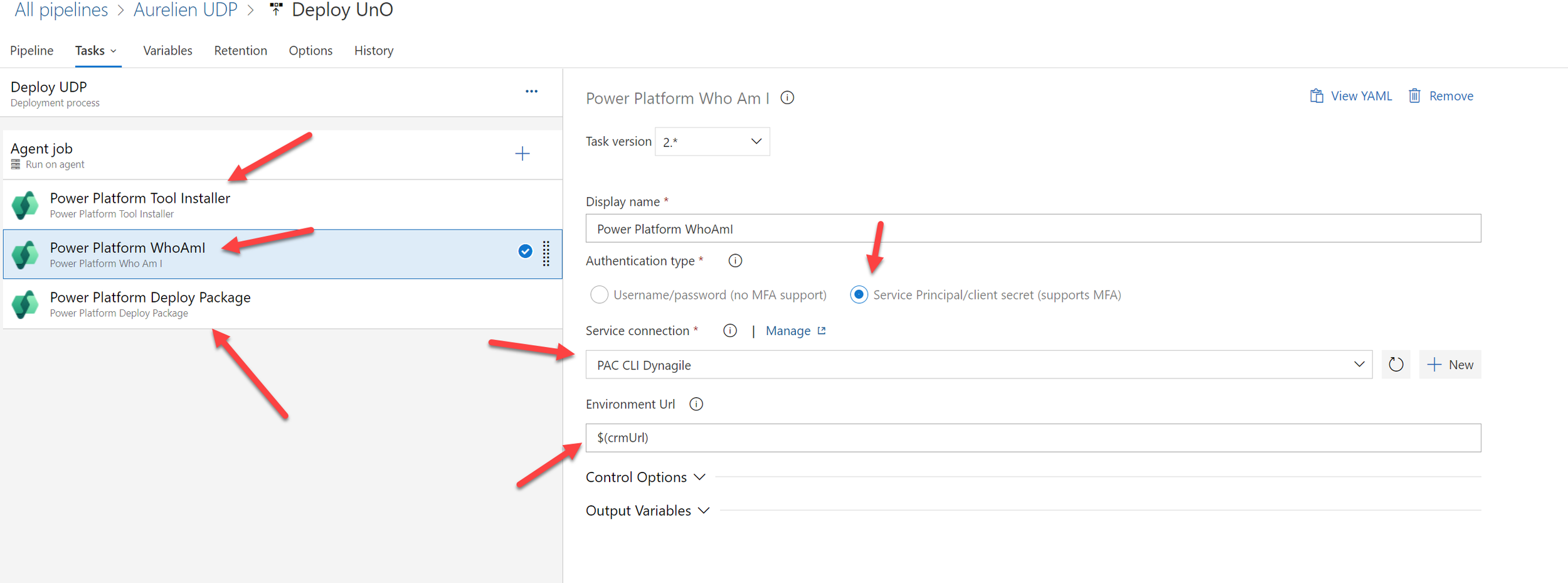Open the Task version dropdown

[x=712, y=142]
